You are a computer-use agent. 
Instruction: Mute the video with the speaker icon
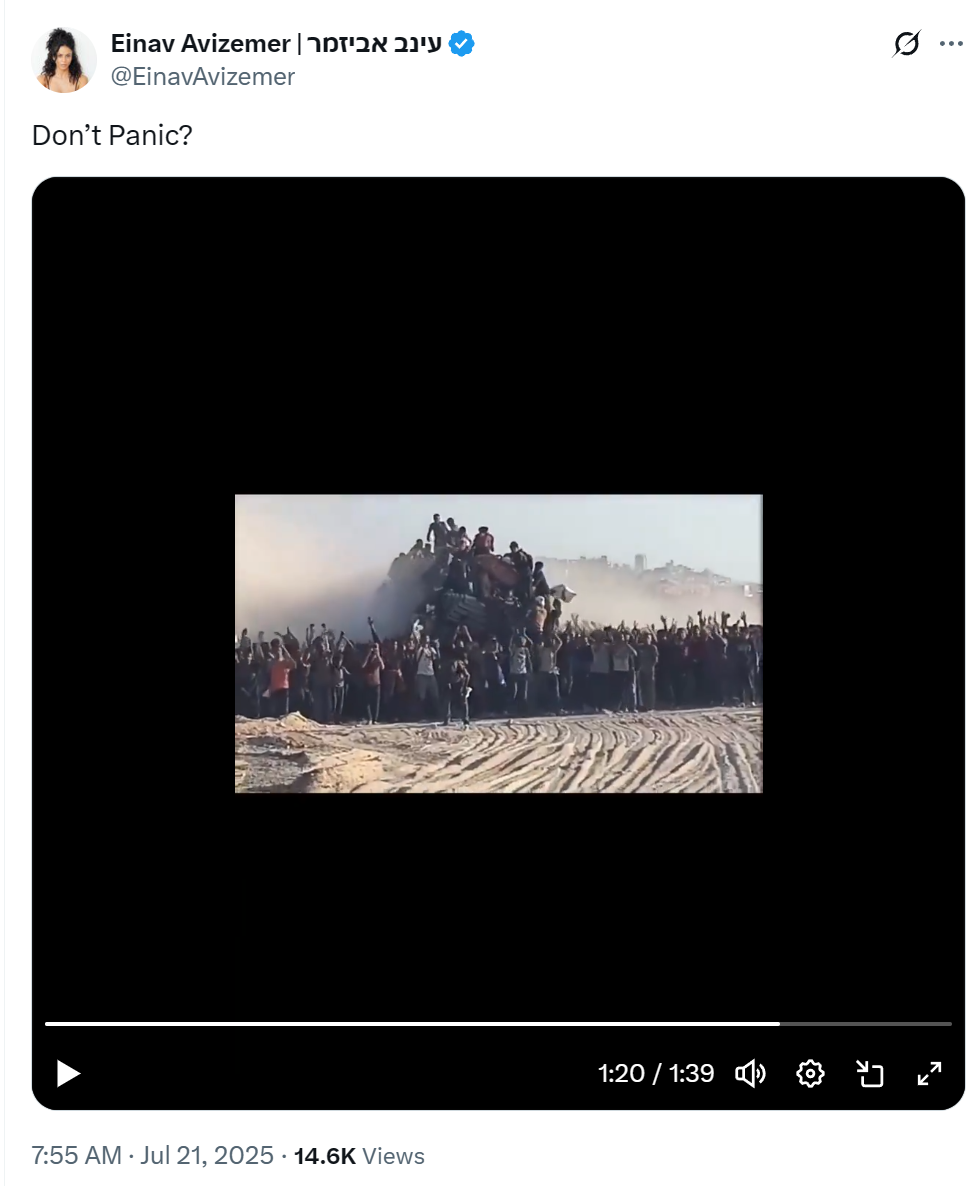pos(750,1073)
